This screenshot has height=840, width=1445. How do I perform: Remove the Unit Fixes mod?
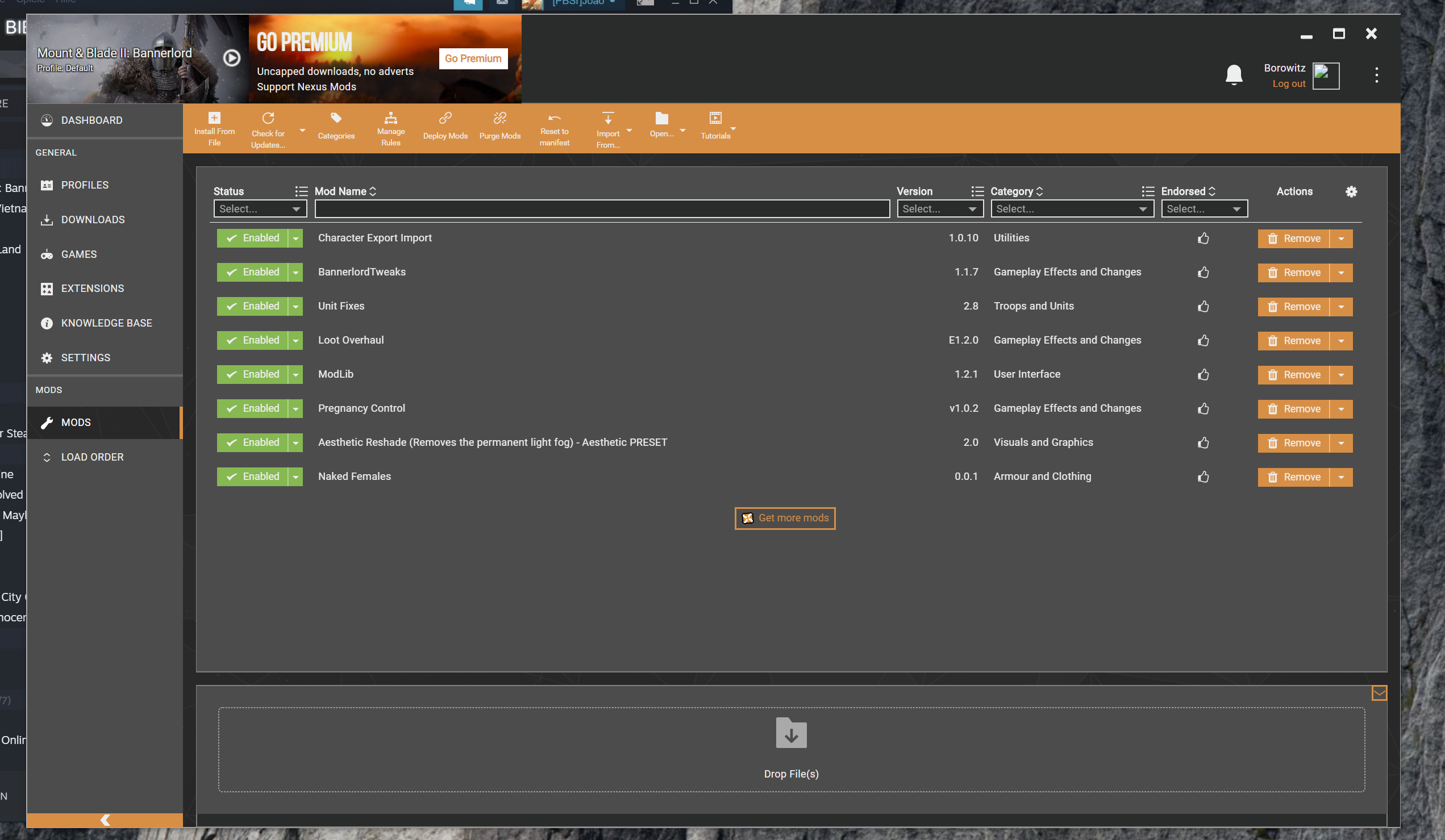pos(1293,307)
